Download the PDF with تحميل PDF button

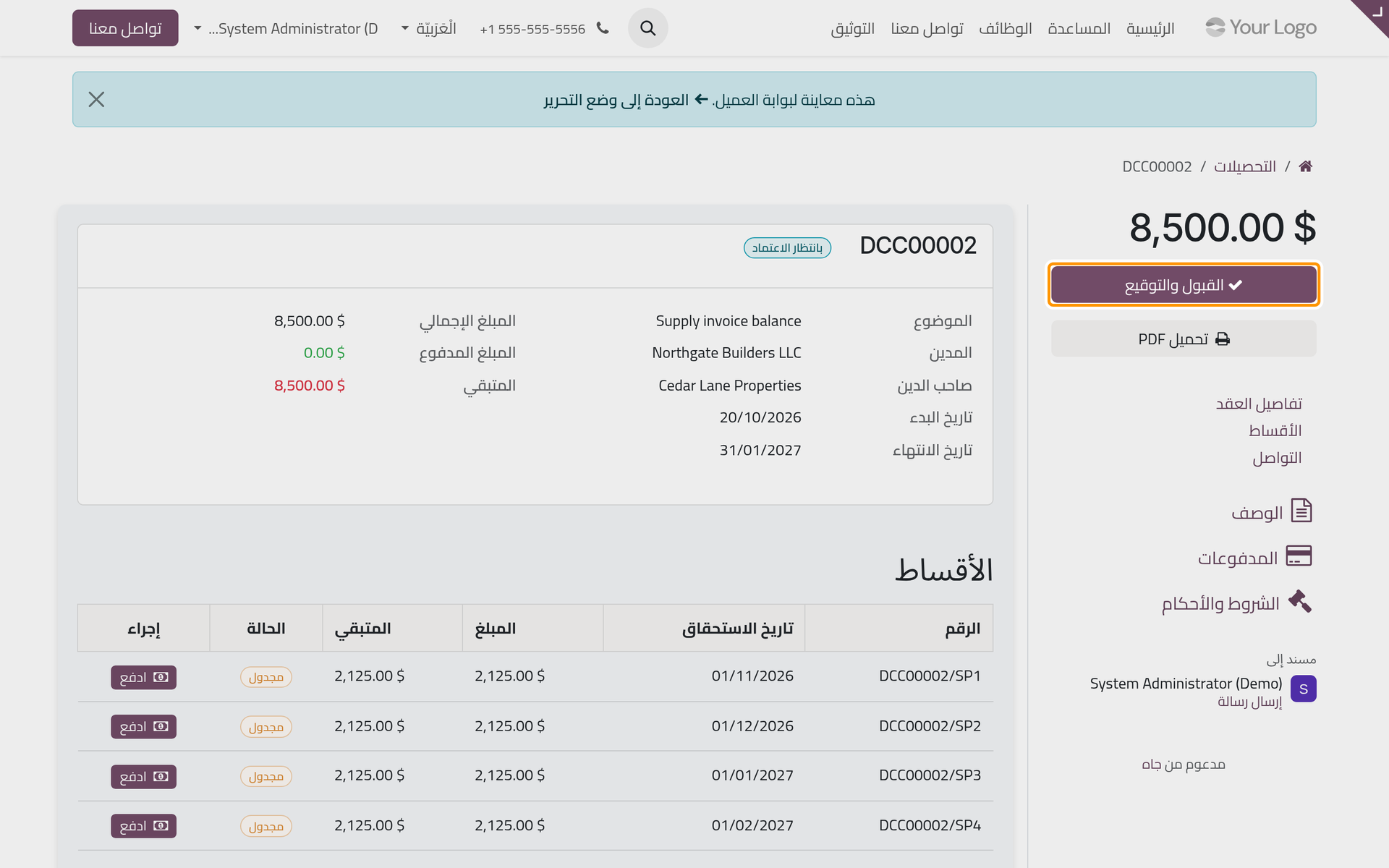pyautogui.click(x=1184, y=339)
